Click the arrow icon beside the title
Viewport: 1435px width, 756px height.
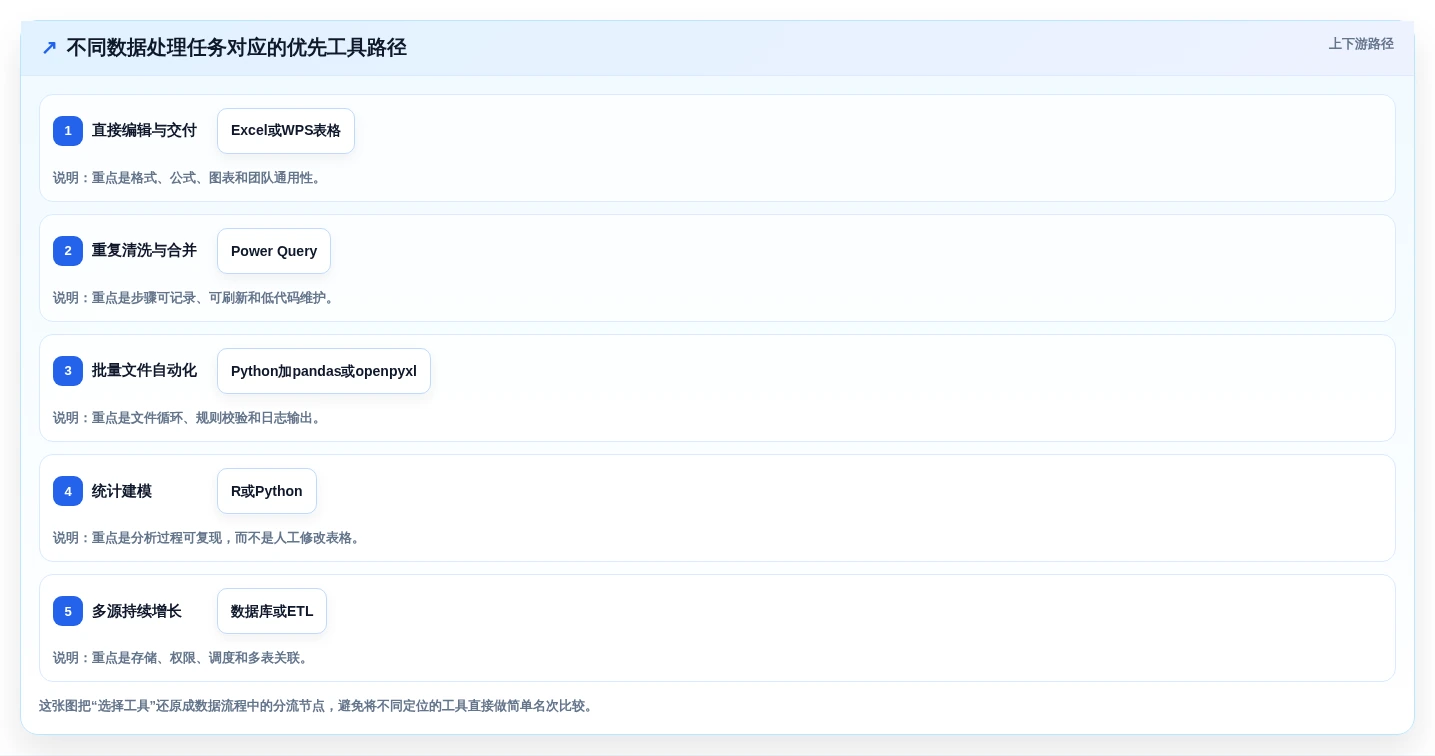click(x=49, y=48)
